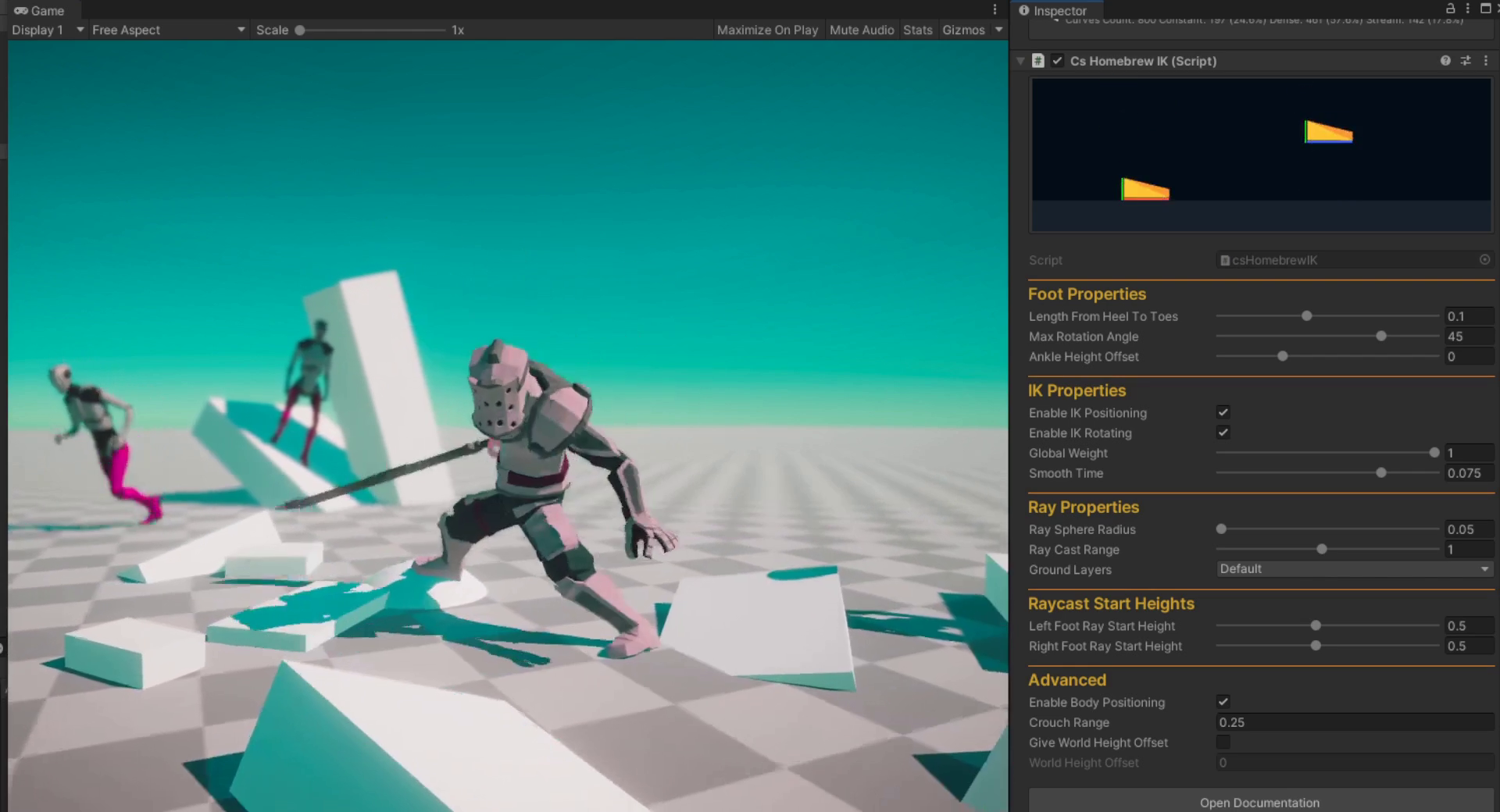1500x812 pixels.
Task: Click the IK Properties header
Action: click(x=1077, y=390)
